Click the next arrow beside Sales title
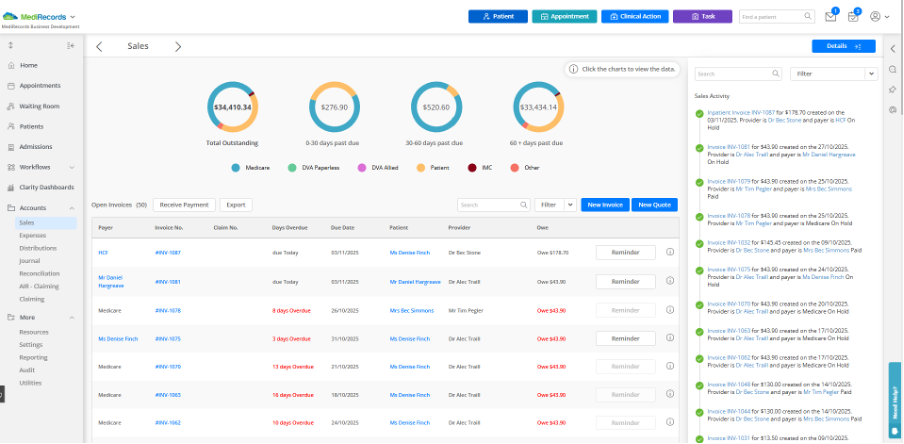This screenshot has width=904, height=444. coord(178,46)
